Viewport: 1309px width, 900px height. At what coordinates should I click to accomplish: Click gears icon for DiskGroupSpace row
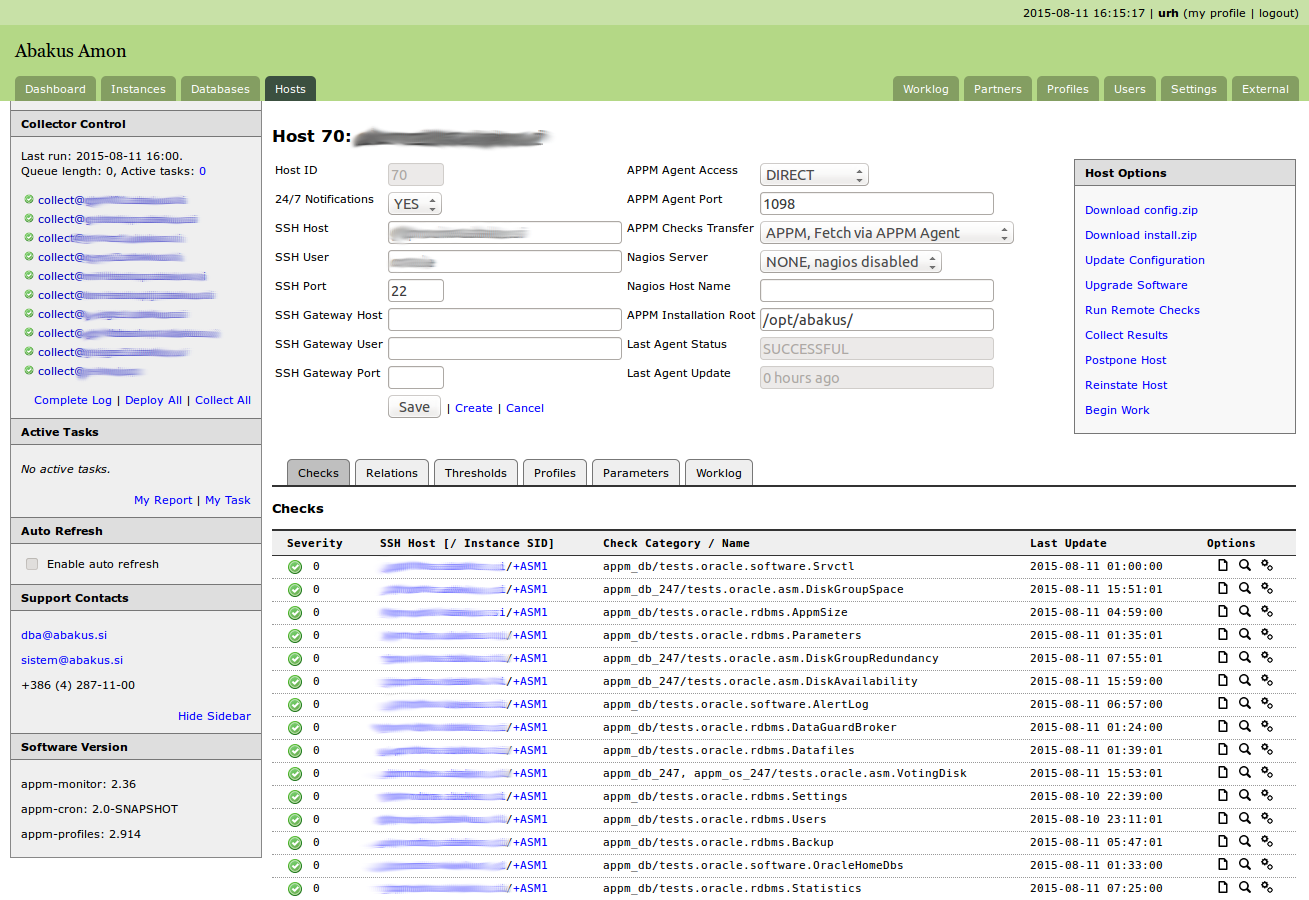click(x=1267, y=589)
